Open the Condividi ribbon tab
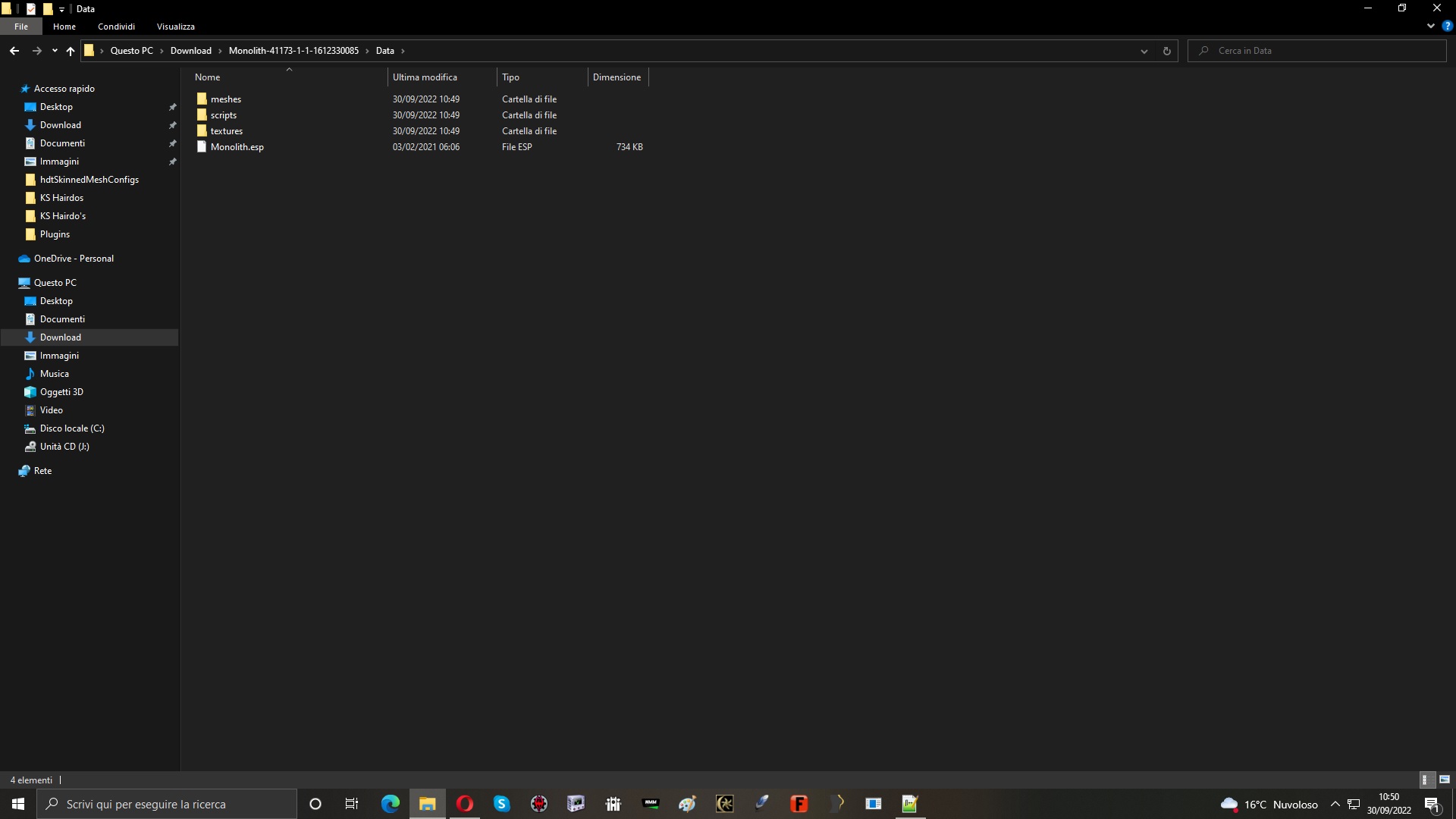Viewport: 1456px width, 819px height. coord(116,27)
